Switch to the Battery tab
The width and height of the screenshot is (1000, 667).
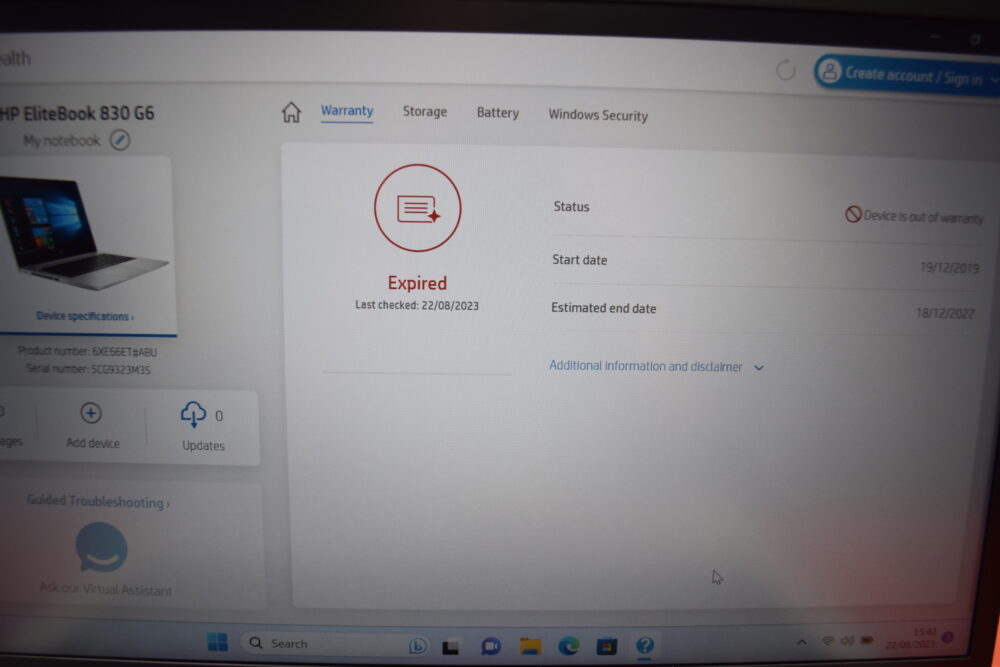pyautogui.click(x=498, y=113)
